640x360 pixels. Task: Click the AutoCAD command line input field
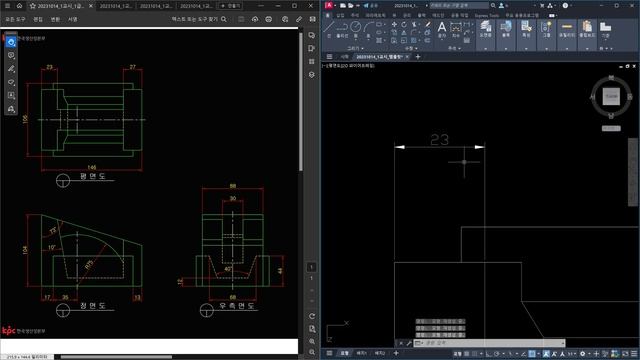pos(489,343)
